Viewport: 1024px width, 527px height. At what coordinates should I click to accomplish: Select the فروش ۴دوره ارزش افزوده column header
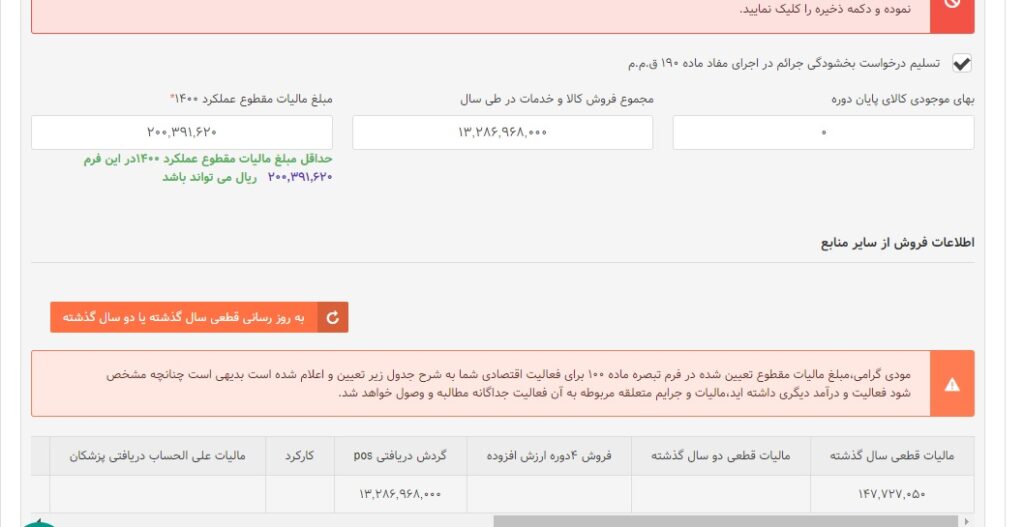coord(549,456)
